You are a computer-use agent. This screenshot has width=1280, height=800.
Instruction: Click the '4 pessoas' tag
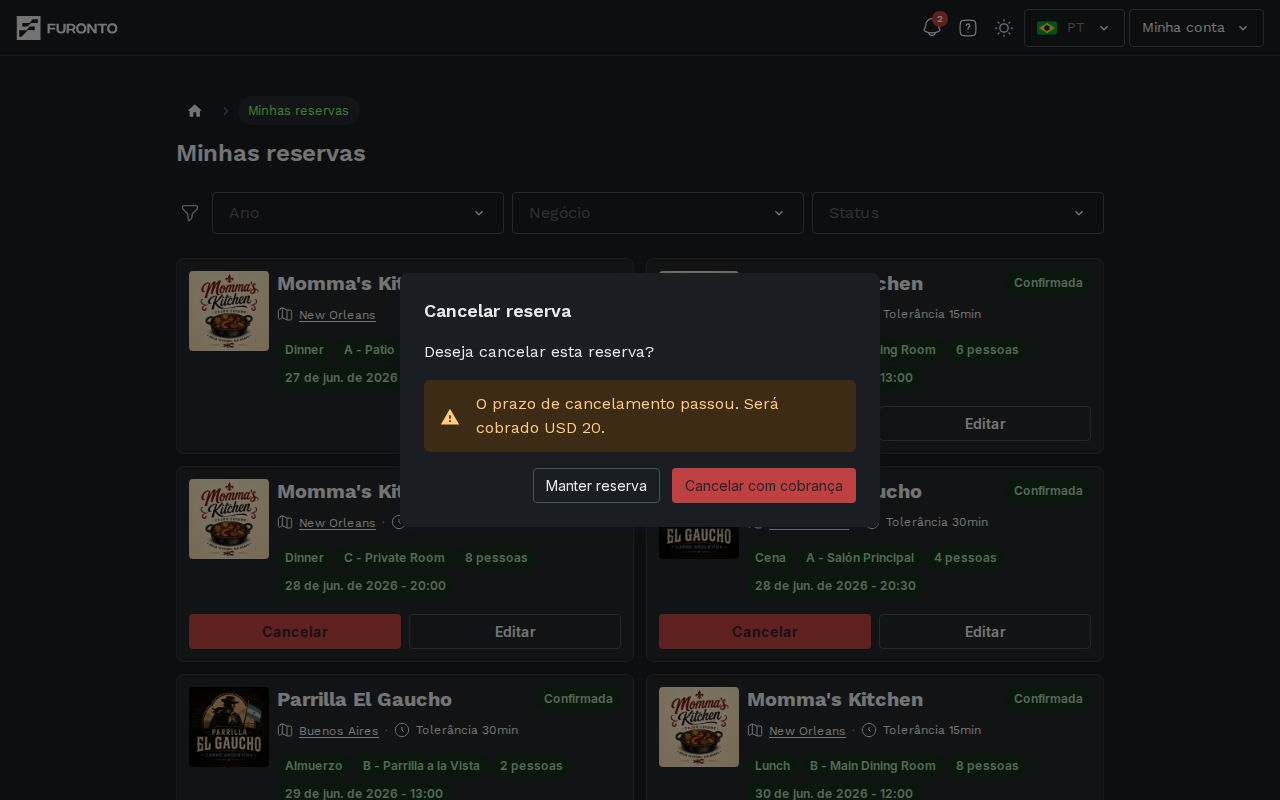(965, 558)
